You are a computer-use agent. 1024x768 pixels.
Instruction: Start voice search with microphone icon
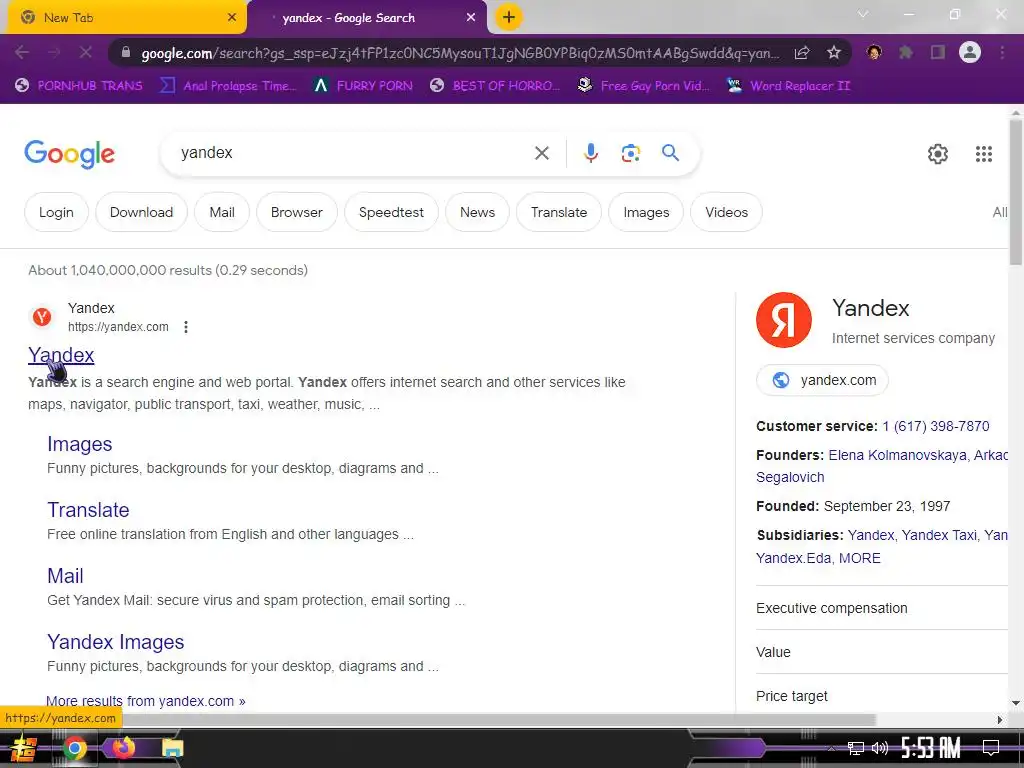590,153
